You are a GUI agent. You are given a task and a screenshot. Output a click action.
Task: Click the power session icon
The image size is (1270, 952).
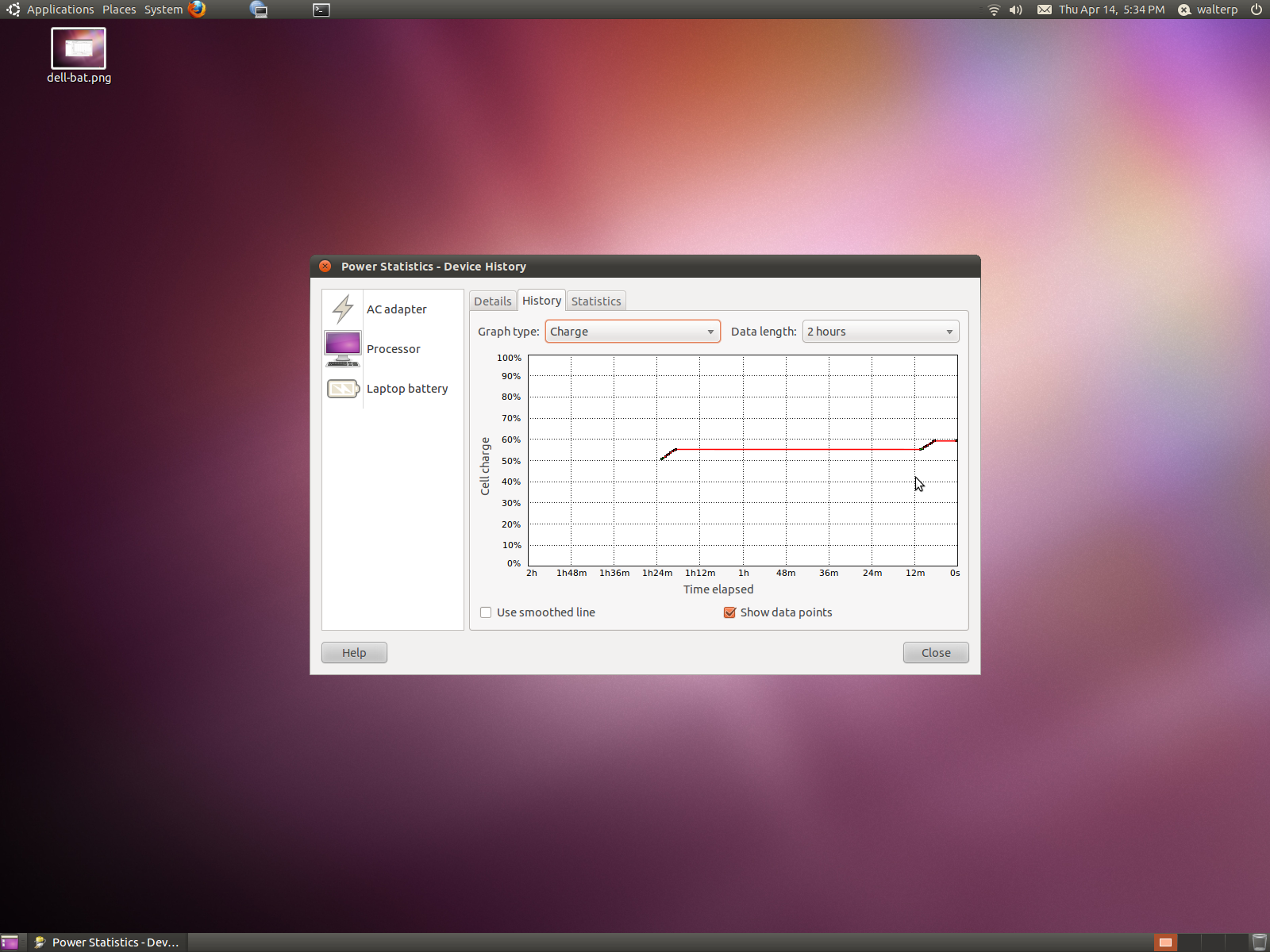pyautogui.click(x=1257, y=10)
